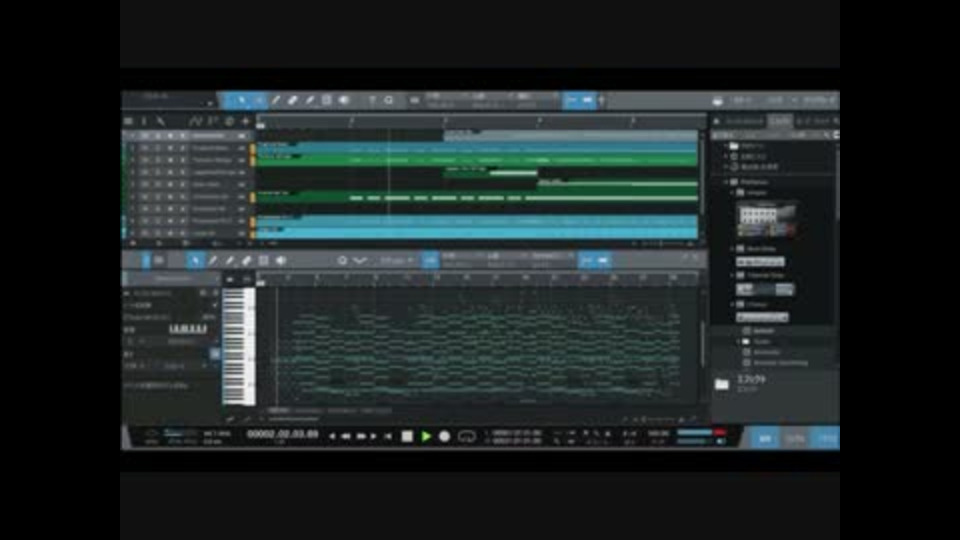Toggle the blue snap button in arrange toolbar

coord(579,100)
